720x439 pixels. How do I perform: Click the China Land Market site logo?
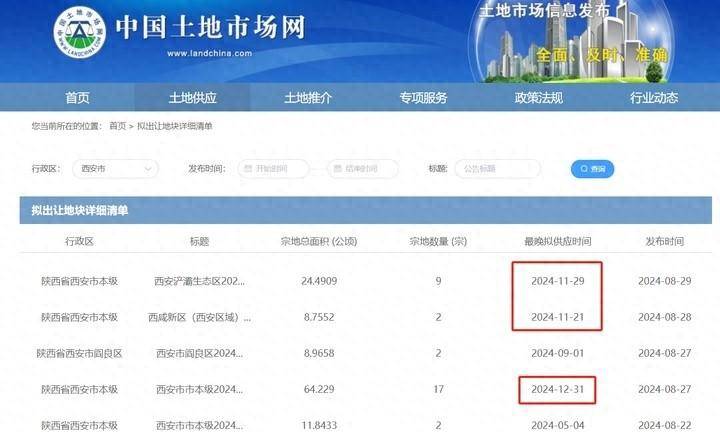coord(80,32)
